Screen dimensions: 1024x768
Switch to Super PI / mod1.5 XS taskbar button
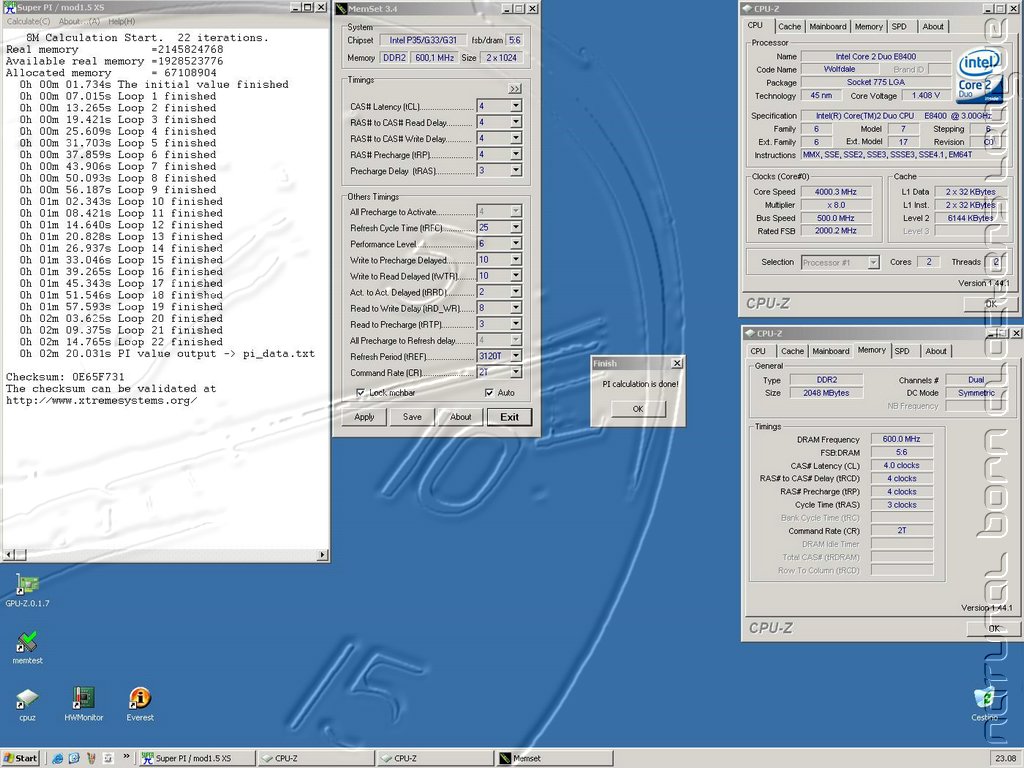point(197,758)
